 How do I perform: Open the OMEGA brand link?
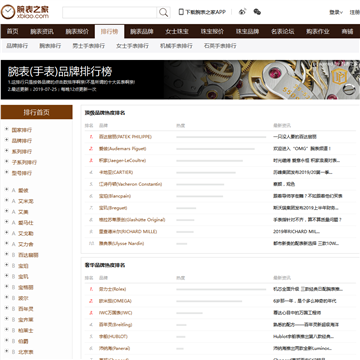coord(115,301)
